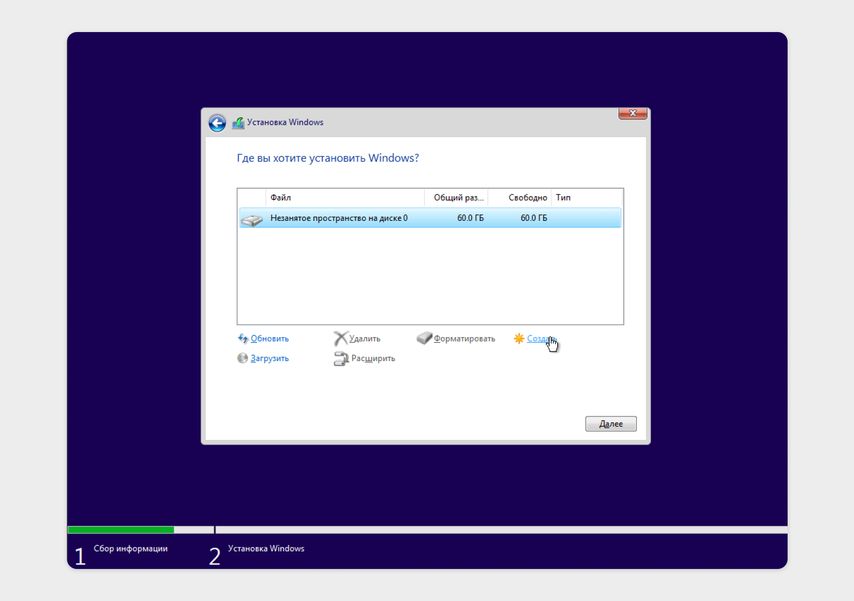Viewport: 854px width, 601px height.
Task: Click the Удалить X icon
Action: (340, 338)
